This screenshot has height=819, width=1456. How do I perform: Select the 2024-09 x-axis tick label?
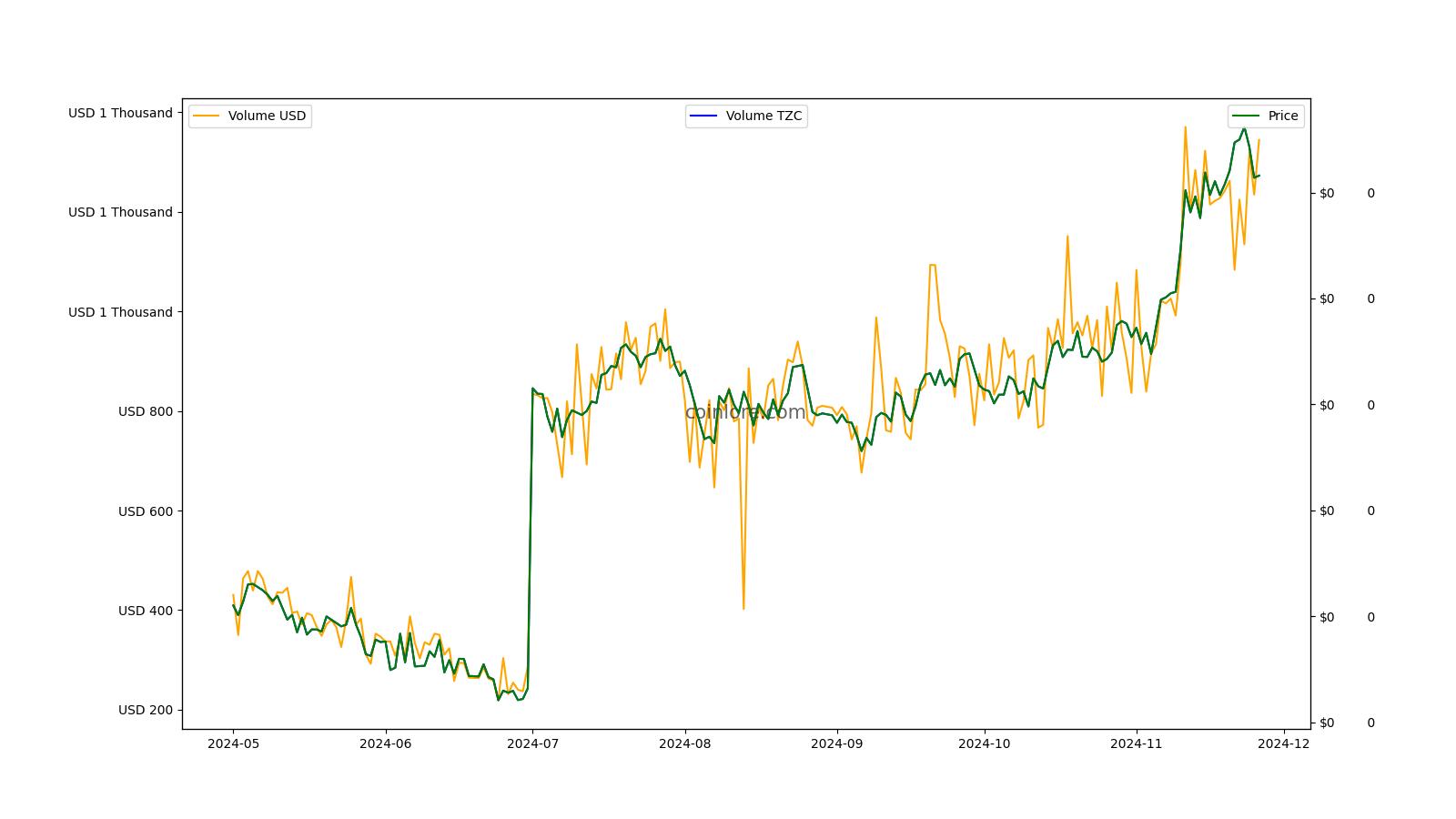836,743
